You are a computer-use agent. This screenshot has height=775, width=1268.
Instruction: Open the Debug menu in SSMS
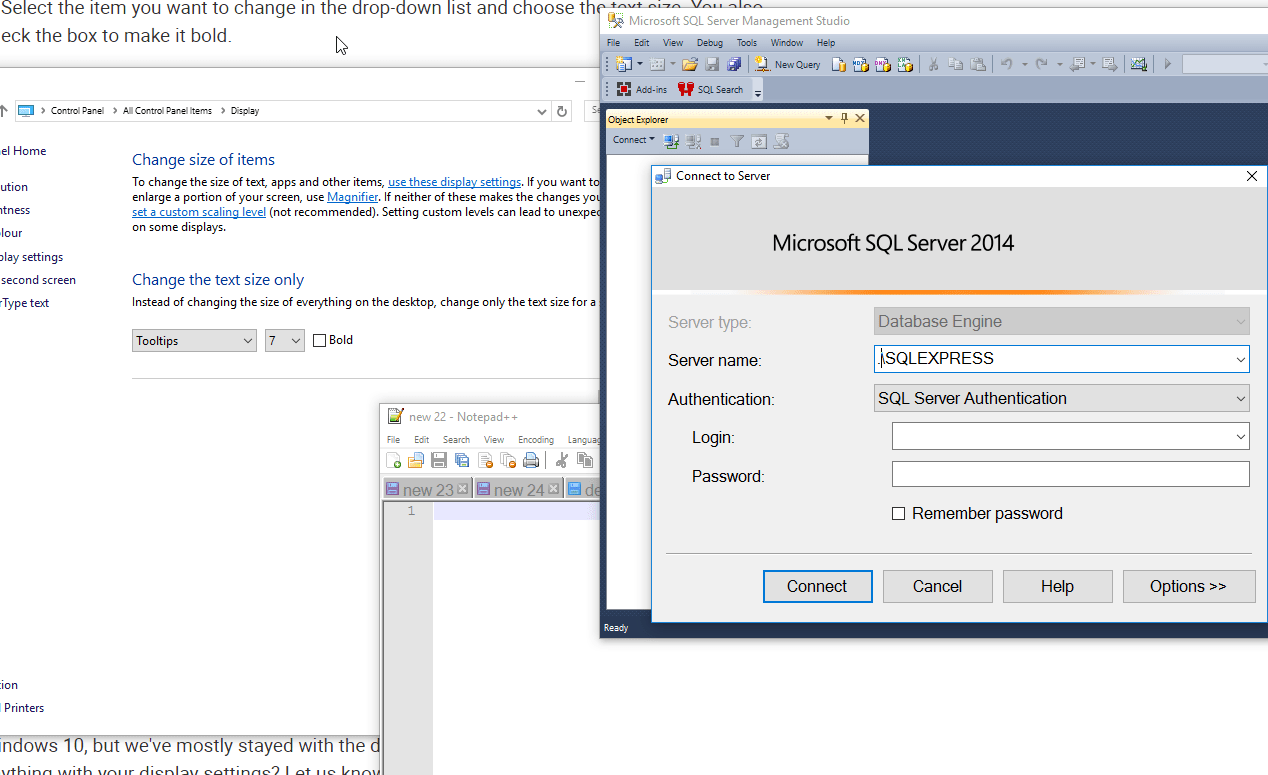[x=709, y=42]
